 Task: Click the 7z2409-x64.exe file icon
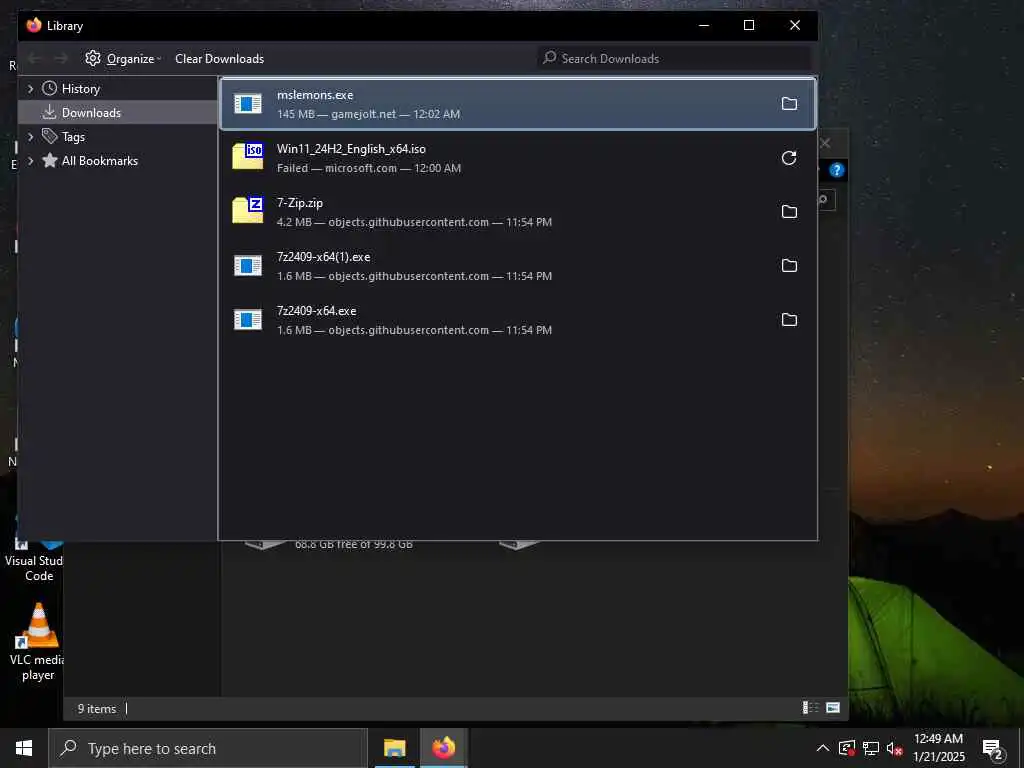pyautogui.click(x=248, y=320)
